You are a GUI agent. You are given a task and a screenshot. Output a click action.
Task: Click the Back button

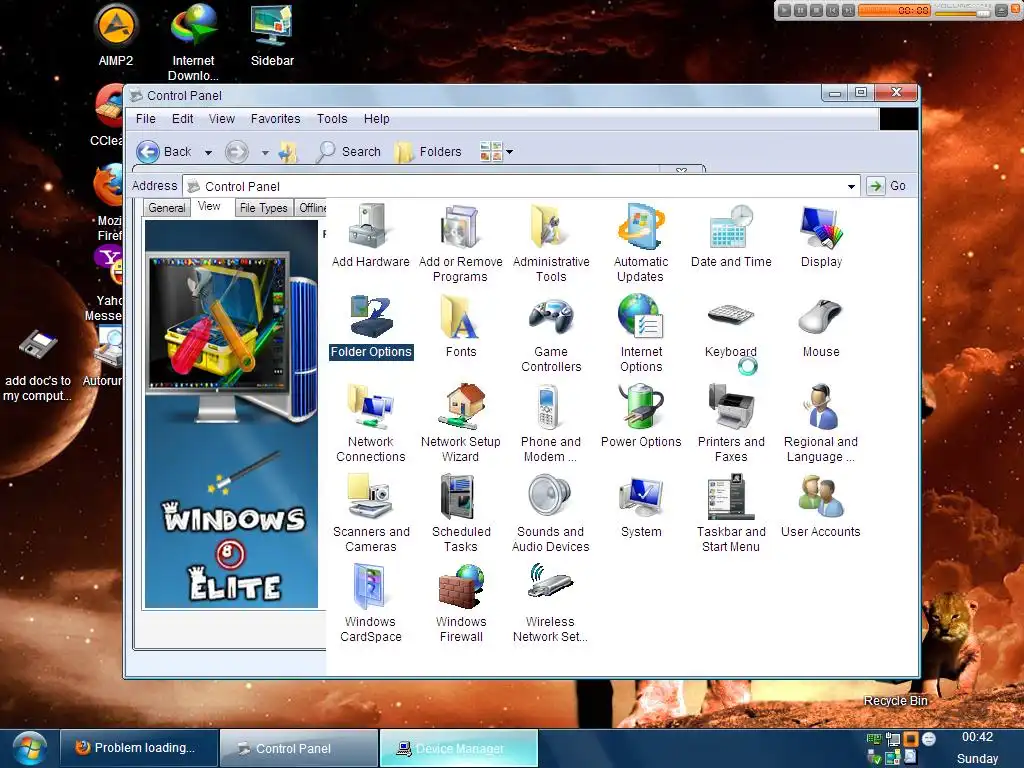(165, 152)
